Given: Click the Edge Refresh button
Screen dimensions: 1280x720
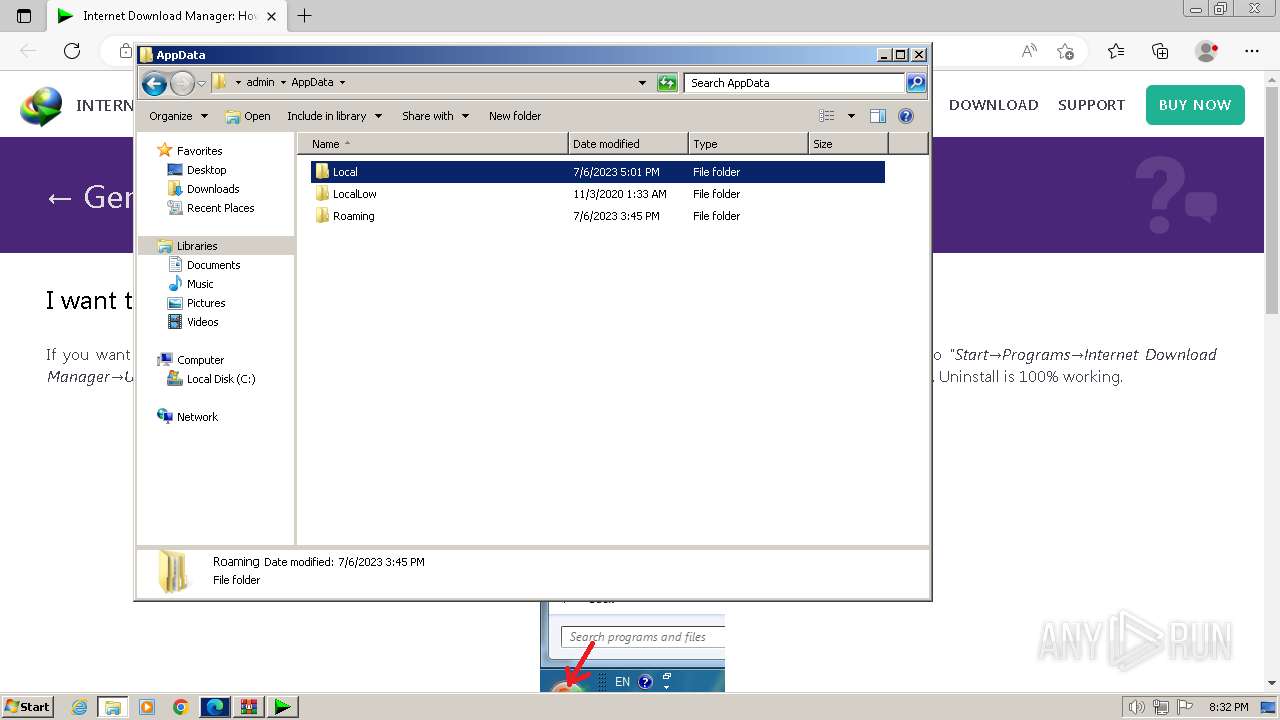Looking at the screenshot, I should 72,51.
